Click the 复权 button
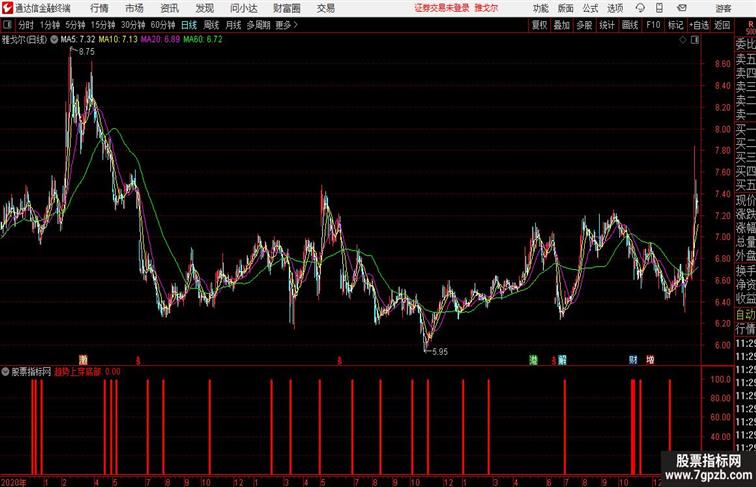This screenshot has width=756, height=487. click(x=540, y=25)
